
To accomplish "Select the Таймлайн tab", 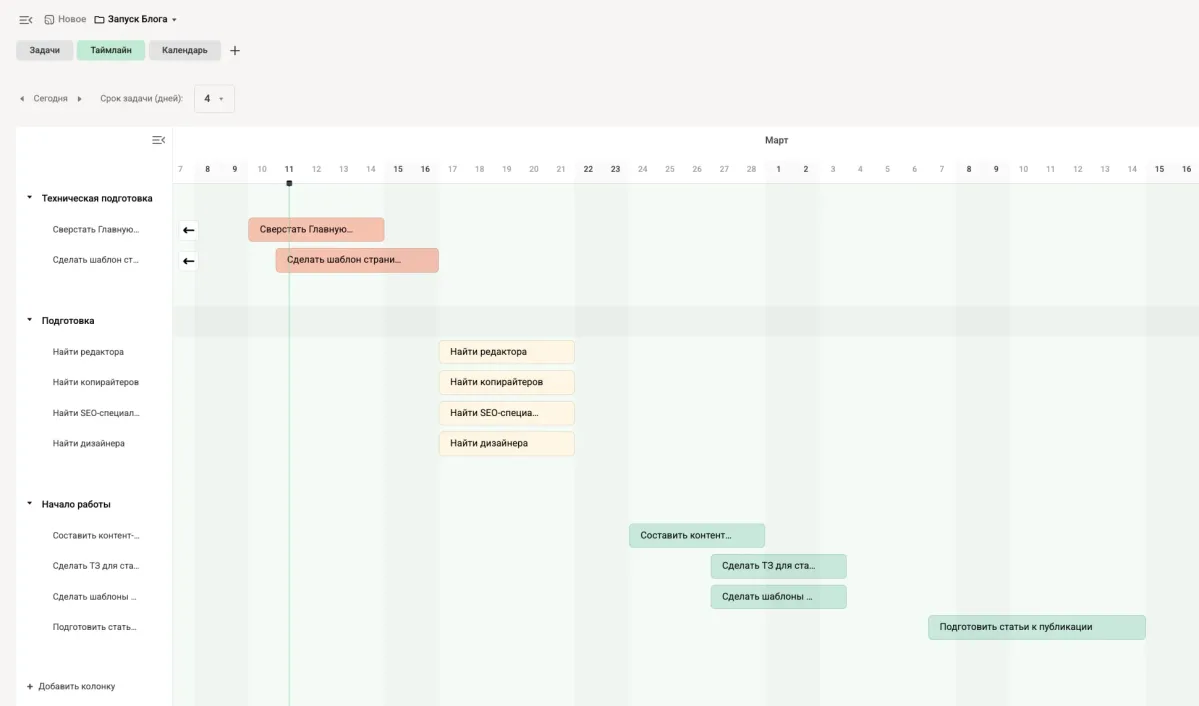I will click(111, 51).
